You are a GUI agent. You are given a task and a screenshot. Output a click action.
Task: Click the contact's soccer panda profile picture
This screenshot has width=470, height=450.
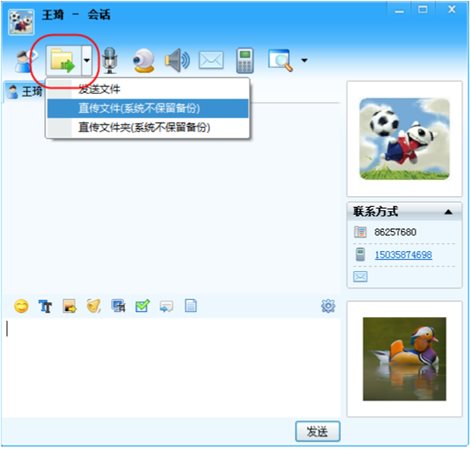coord(405,139)
